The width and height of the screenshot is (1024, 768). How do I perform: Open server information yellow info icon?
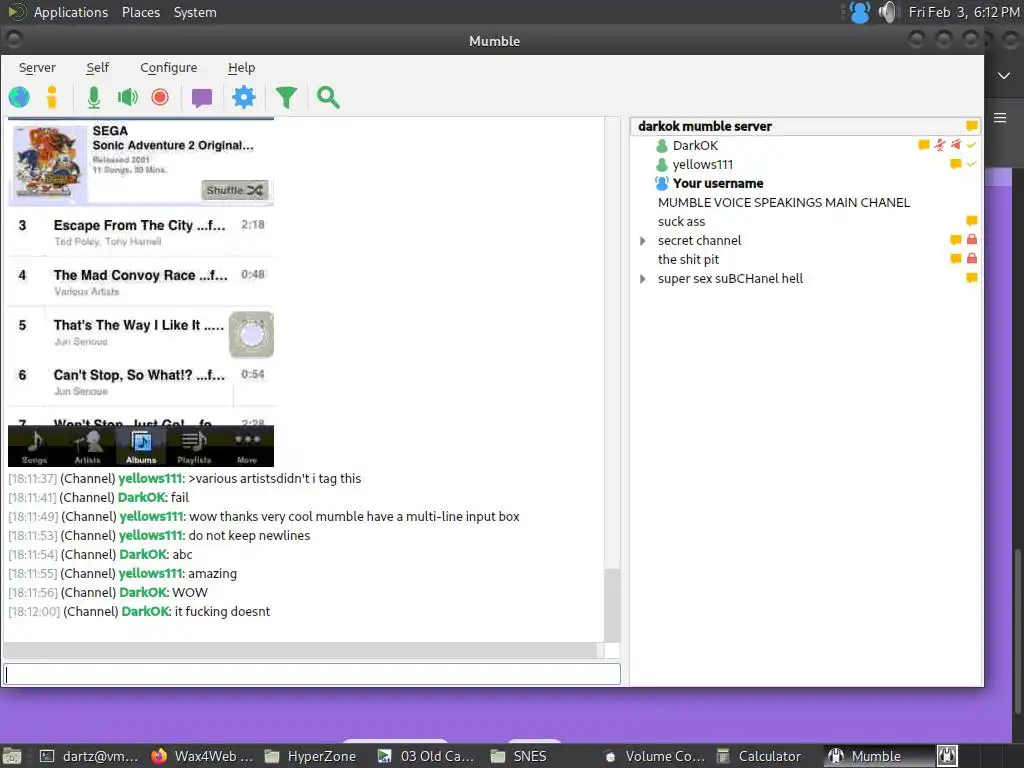coord(52,97)
